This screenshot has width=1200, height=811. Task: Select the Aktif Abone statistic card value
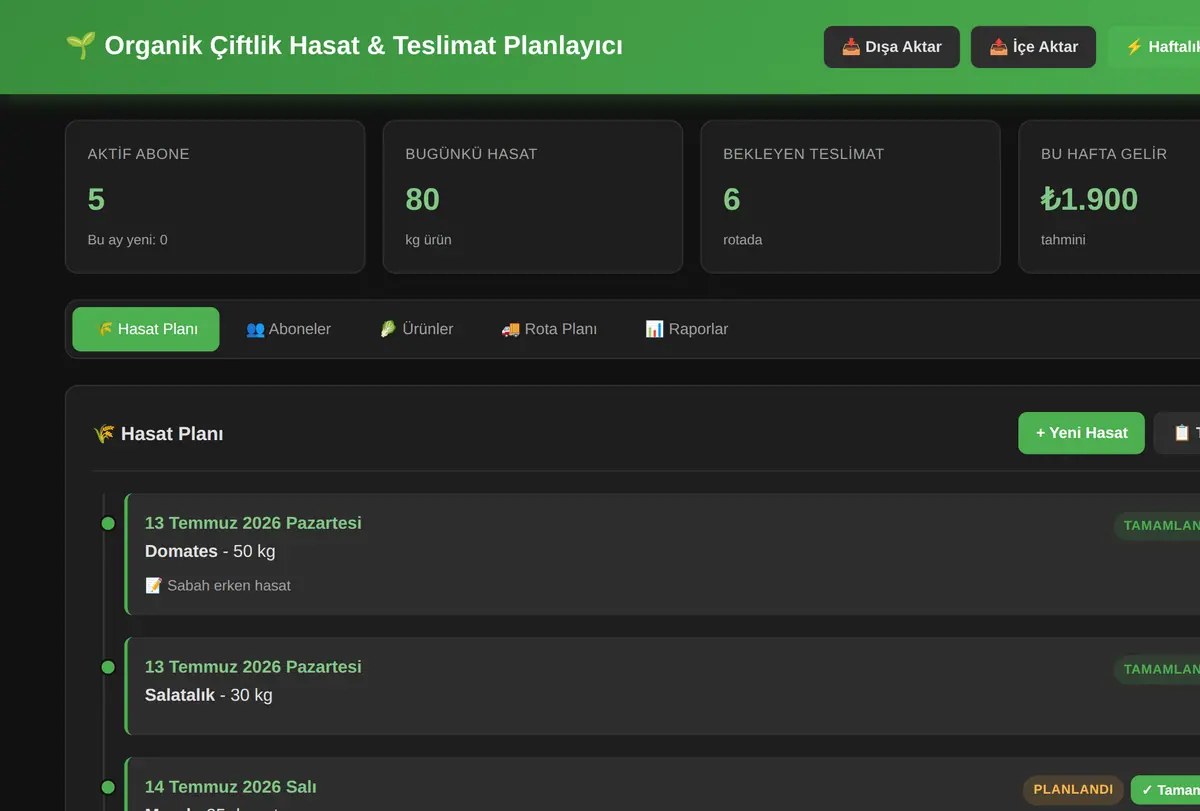pyautogui.click(x=96, y=200)
